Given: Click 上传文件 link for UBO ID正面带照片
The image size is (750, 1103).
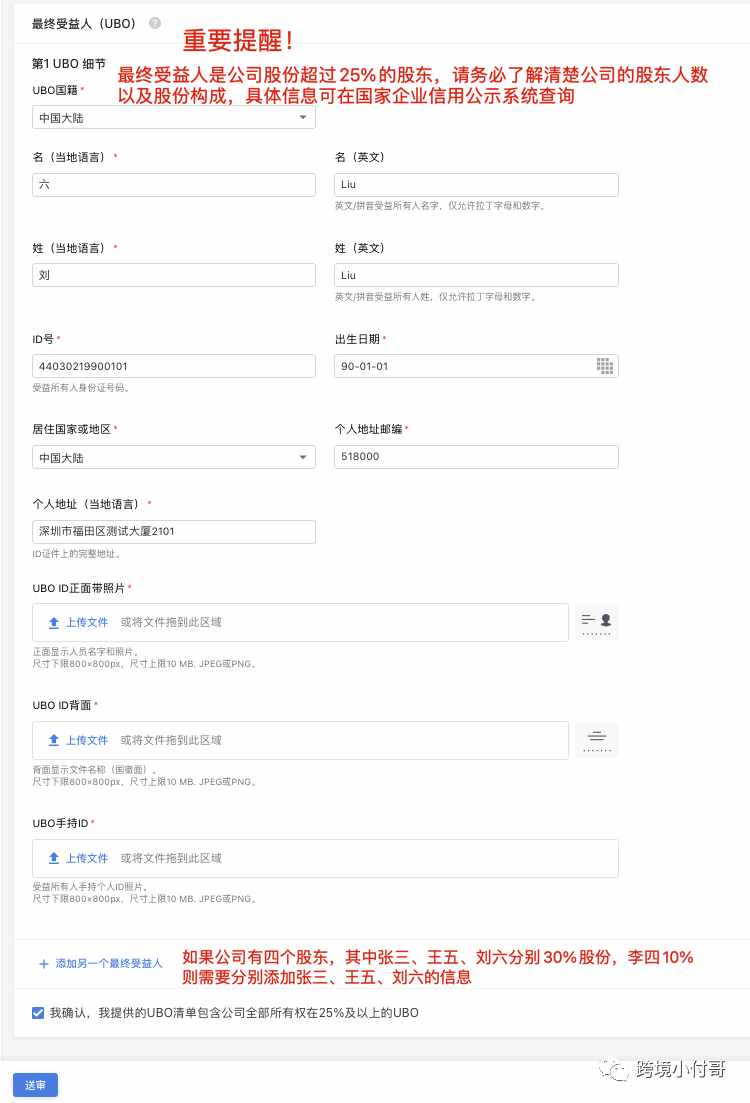Looking at the screenshot, I should coord(87,623).
